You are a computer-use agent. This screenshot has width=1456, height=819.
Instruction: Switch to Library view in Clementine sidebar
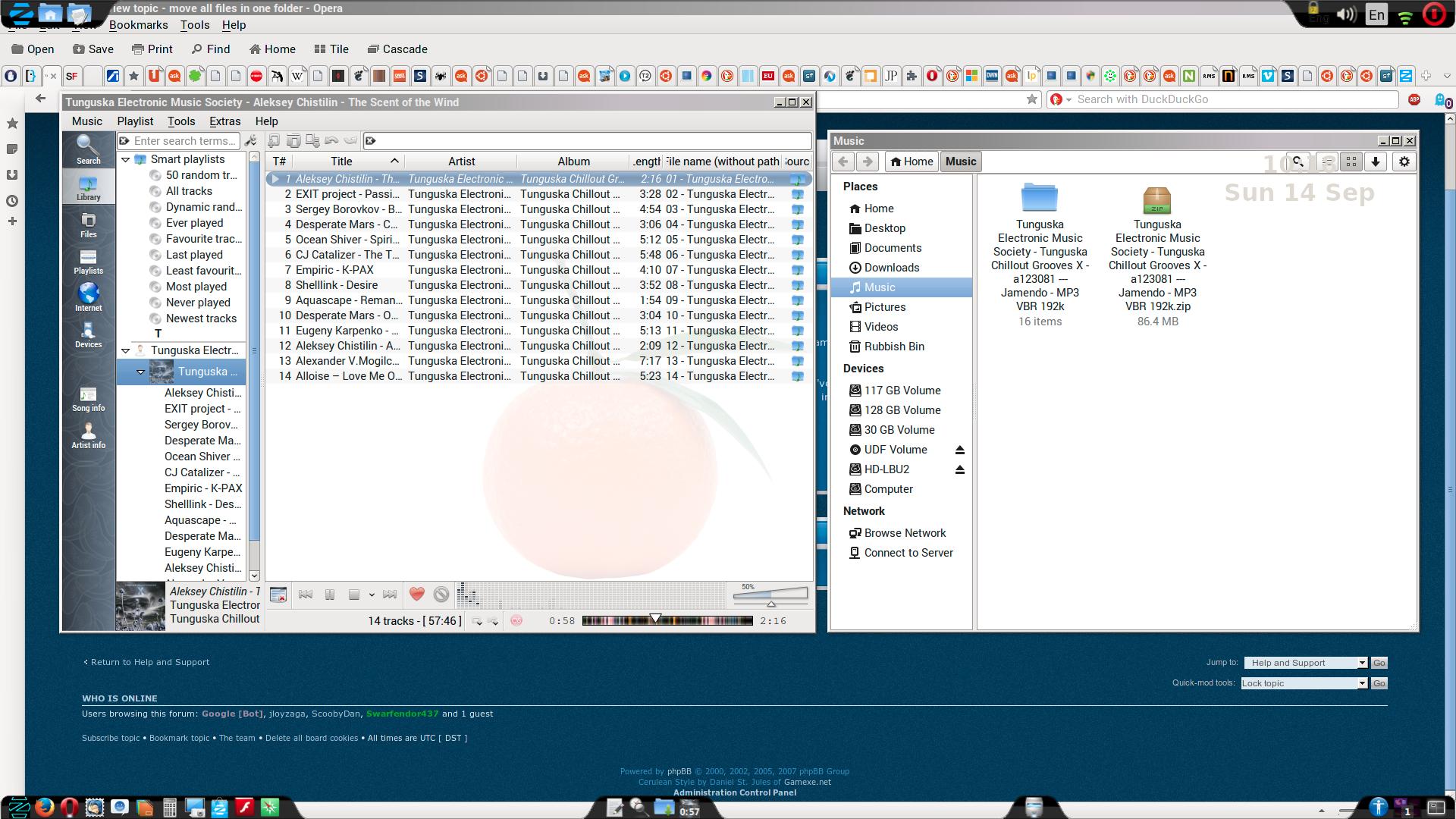tap(88, 187)
